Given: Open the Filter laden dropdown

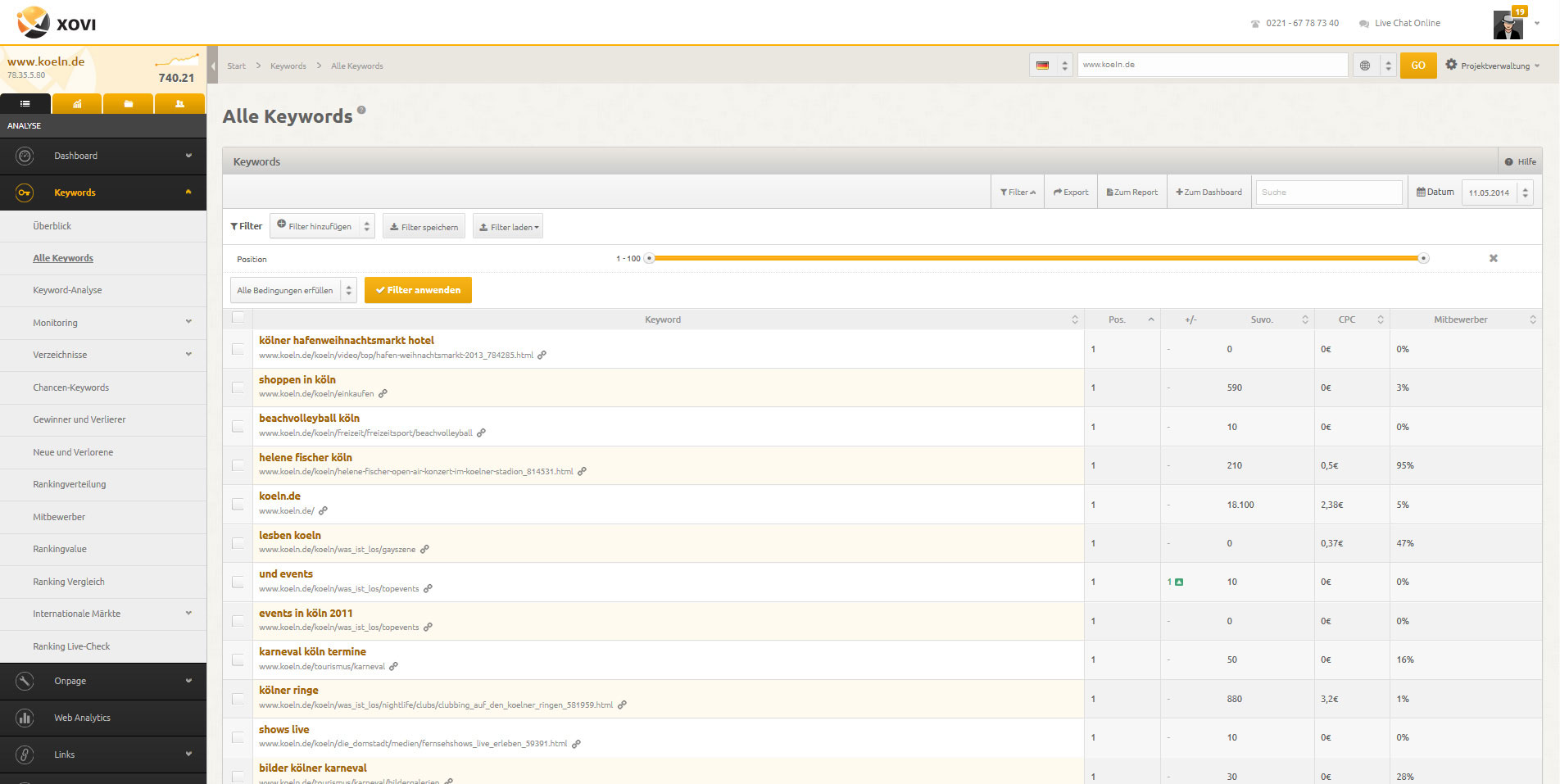Looking at the screenshot, I should tap(508, 227).
